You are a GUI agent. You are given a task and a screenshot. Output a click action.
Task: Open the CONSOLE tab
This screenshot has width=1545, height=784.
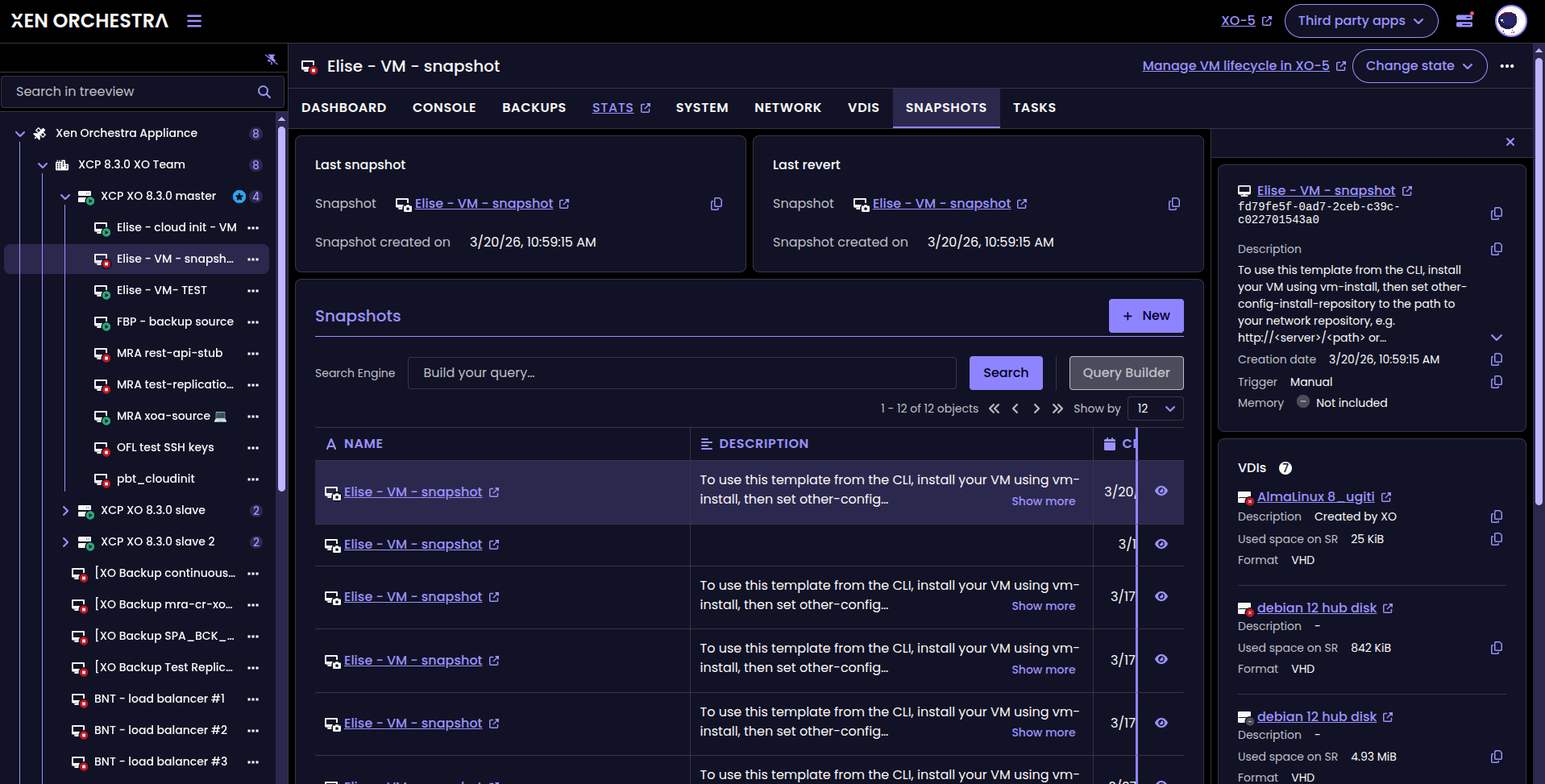pyautogui.click(x=444, y=108)
